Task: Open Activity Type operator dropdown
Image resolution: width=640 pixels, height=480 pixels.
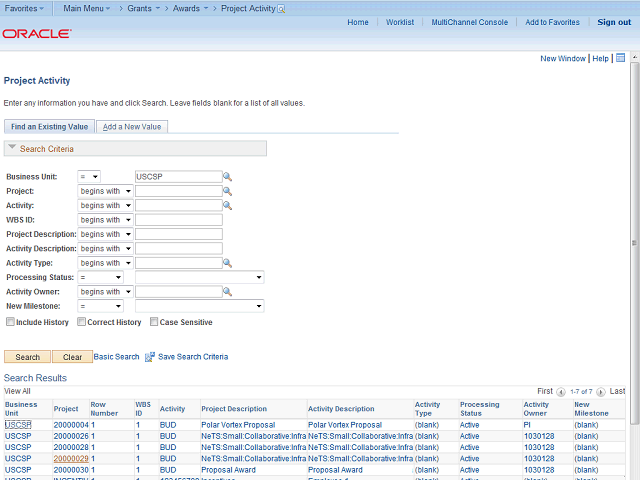Action: point(105,263)
